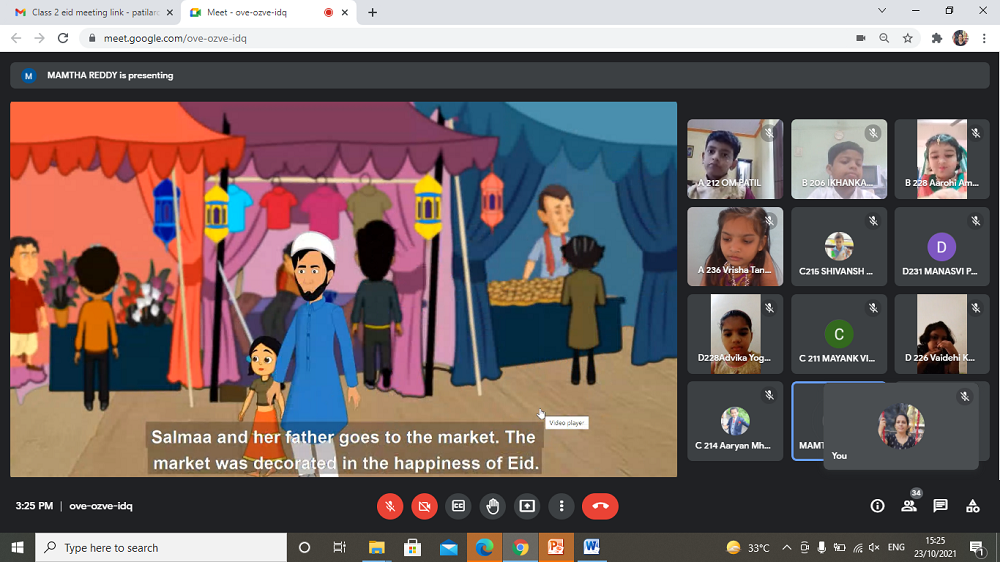Open a new browser tab
The height and width of the screenshot is (562, 1000).
click(373, 12)
